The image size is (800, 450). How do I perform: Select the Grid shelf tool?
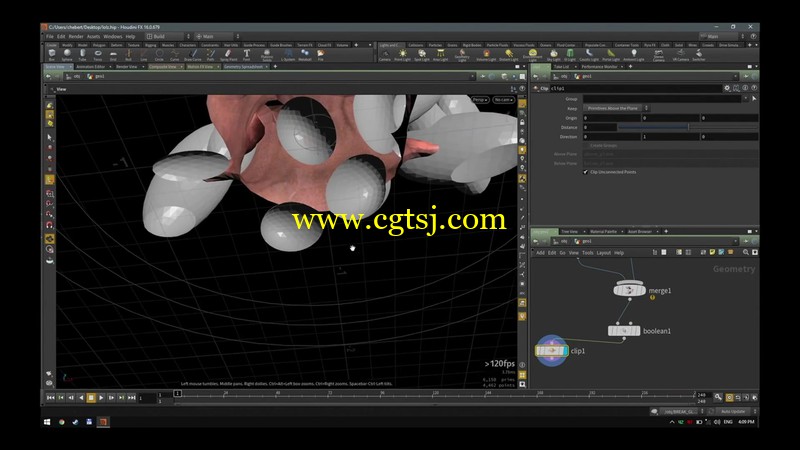point(113,55)
